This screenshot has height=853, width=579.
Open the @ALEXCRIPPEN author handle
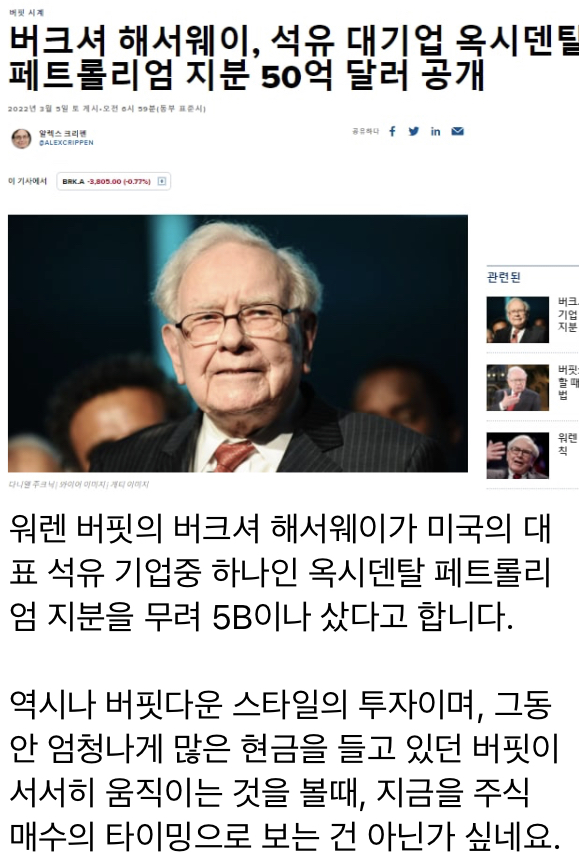(x=66, y=143)
